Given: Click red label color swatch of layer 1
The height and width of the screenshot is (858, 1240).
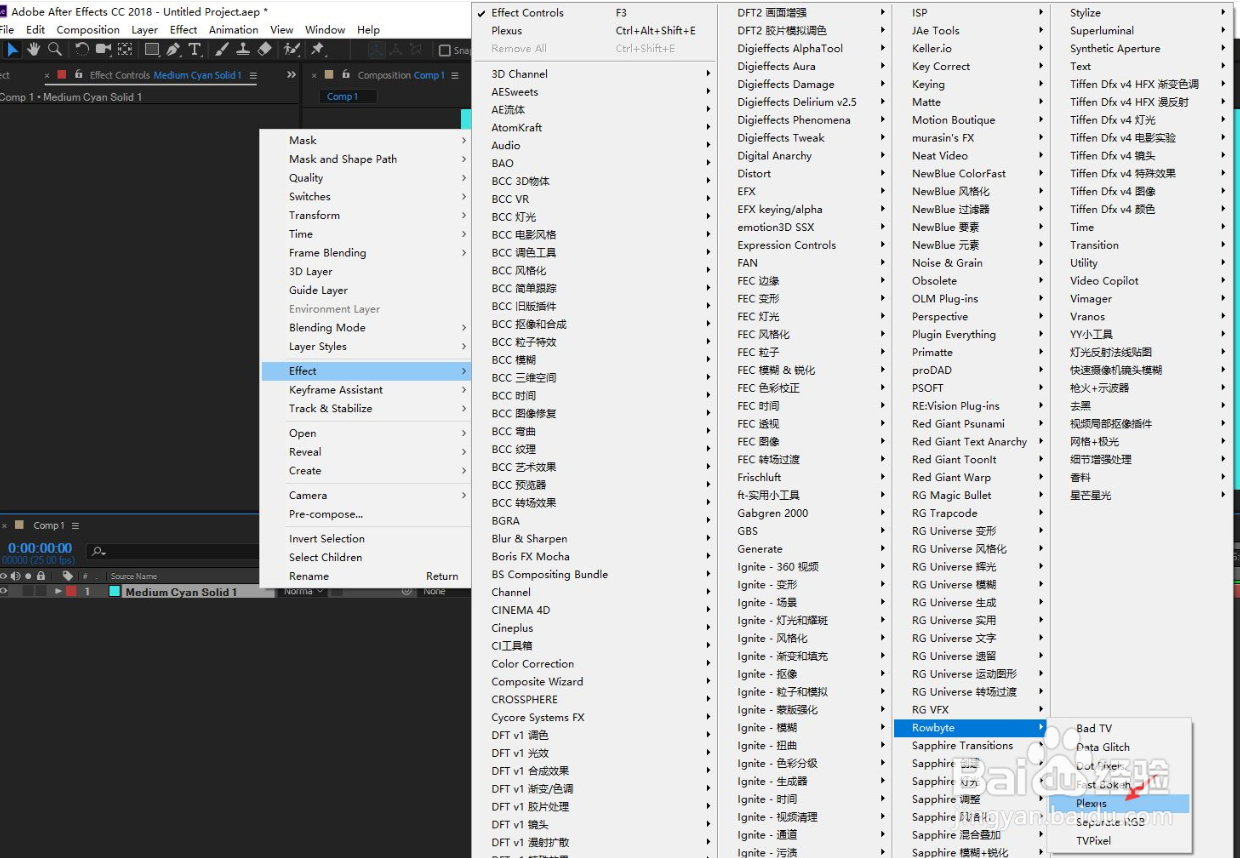Looking at the screenshot, I should (71, 592).
